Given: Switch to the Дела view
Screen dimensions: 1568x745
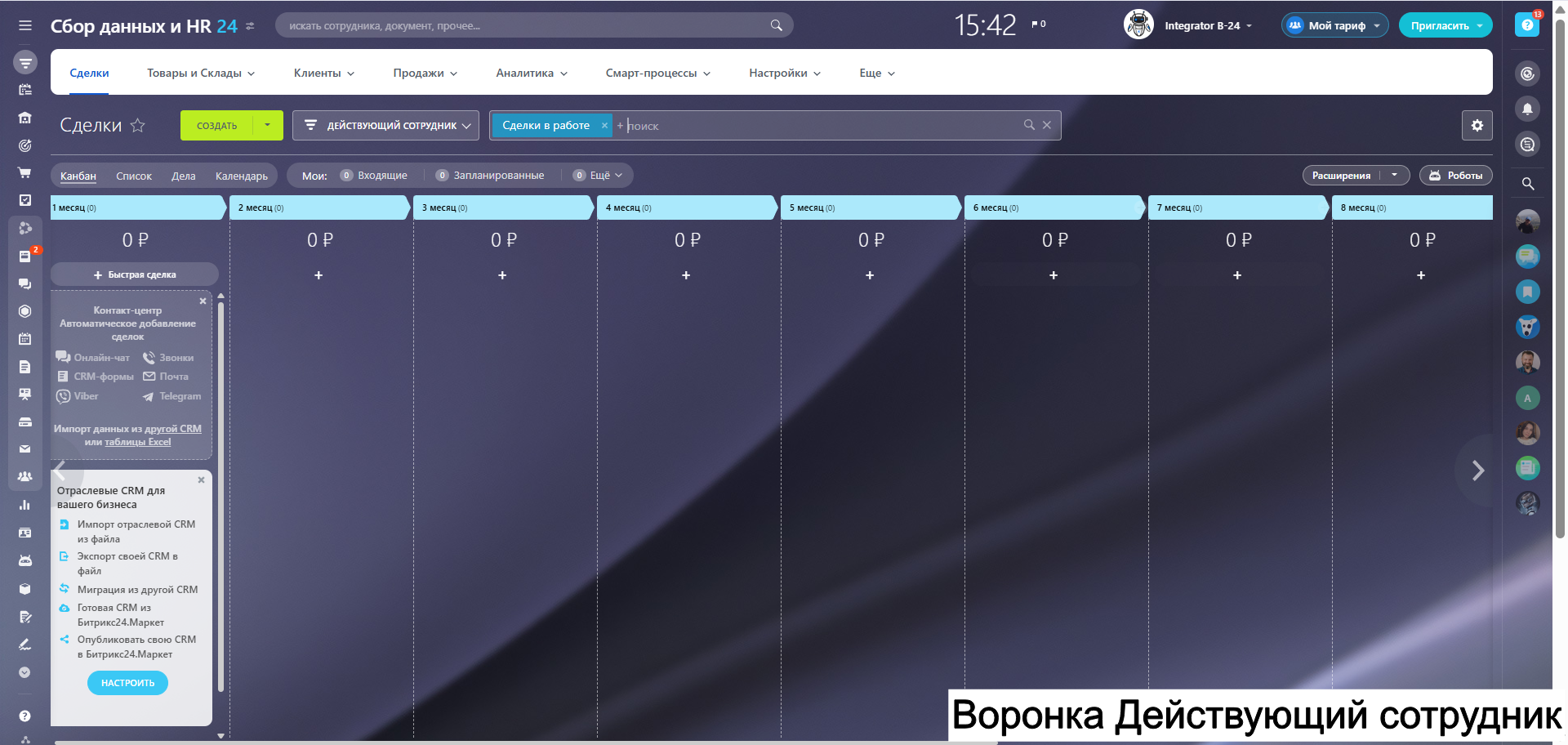Looking at the screenshot, I should click(184, 176).
